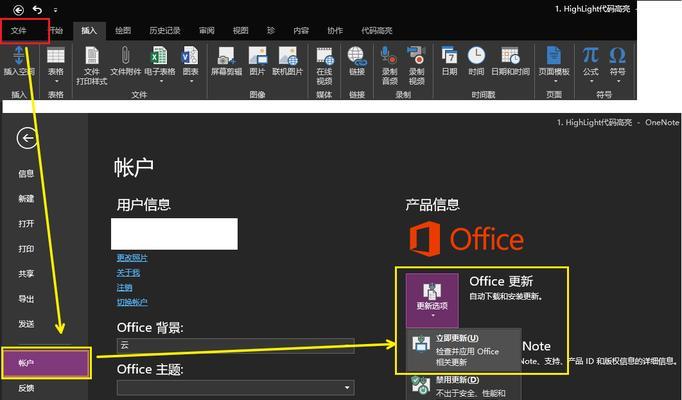Open the 新建 backstage page
Image resolution: width=682 pixels, height=400 pixels.
coord(26,199)
